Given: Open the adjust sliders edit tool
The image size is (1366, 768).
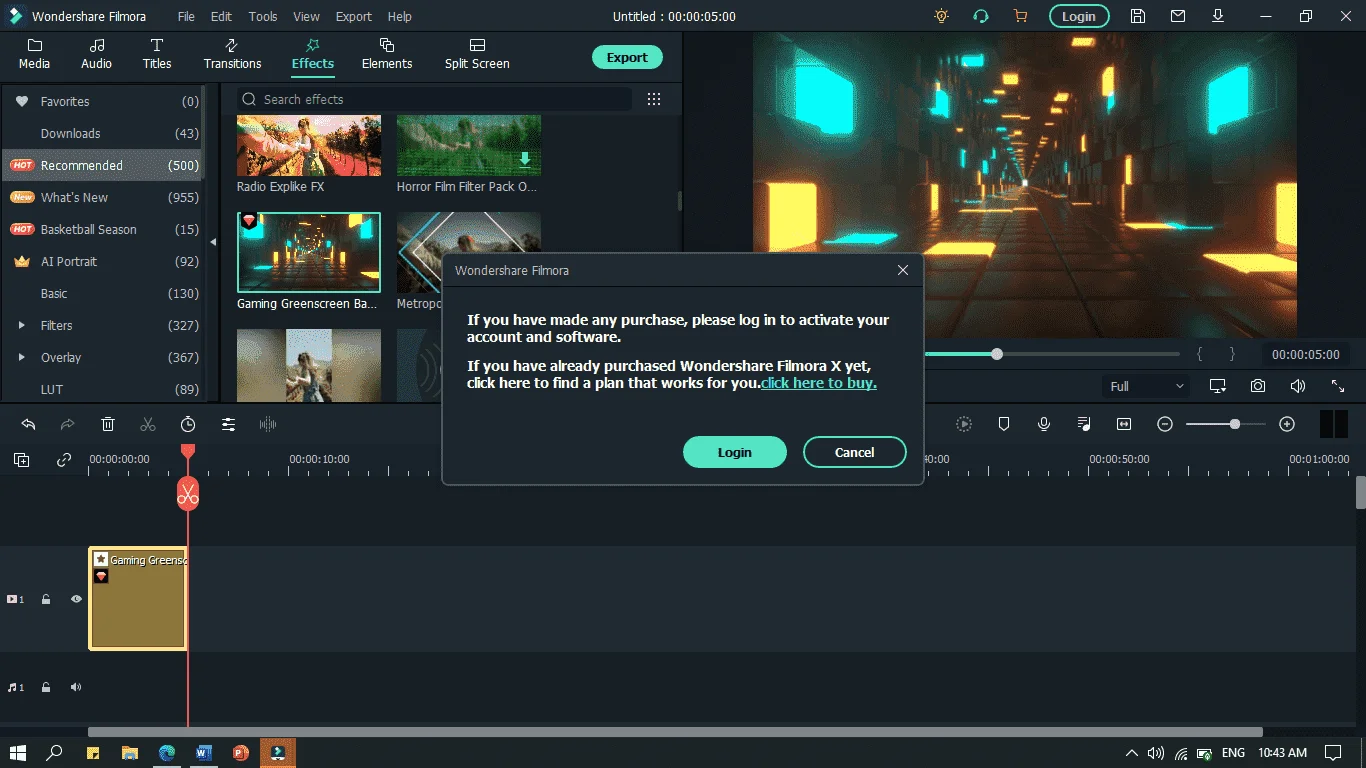Looking at the screenshot, I should point(228,424).
